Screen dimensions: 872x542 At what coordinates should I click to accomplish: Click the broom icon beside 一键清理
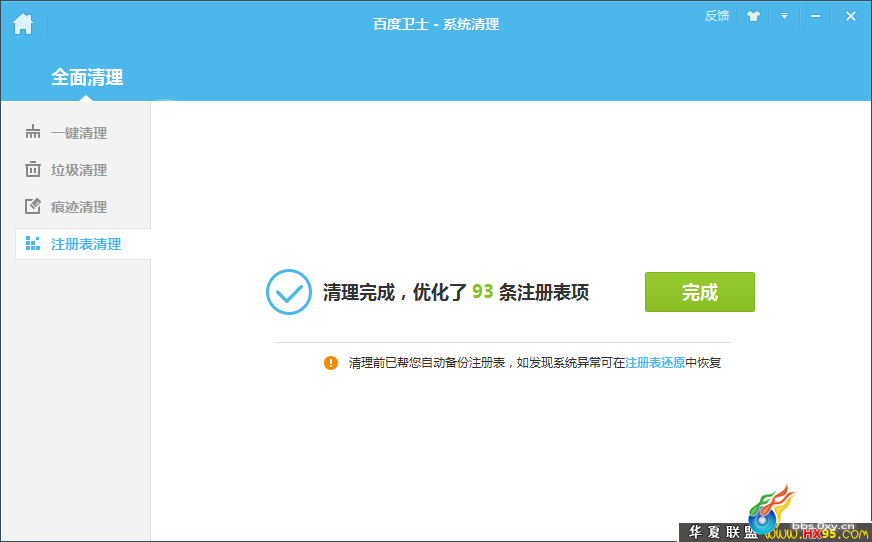33,132
